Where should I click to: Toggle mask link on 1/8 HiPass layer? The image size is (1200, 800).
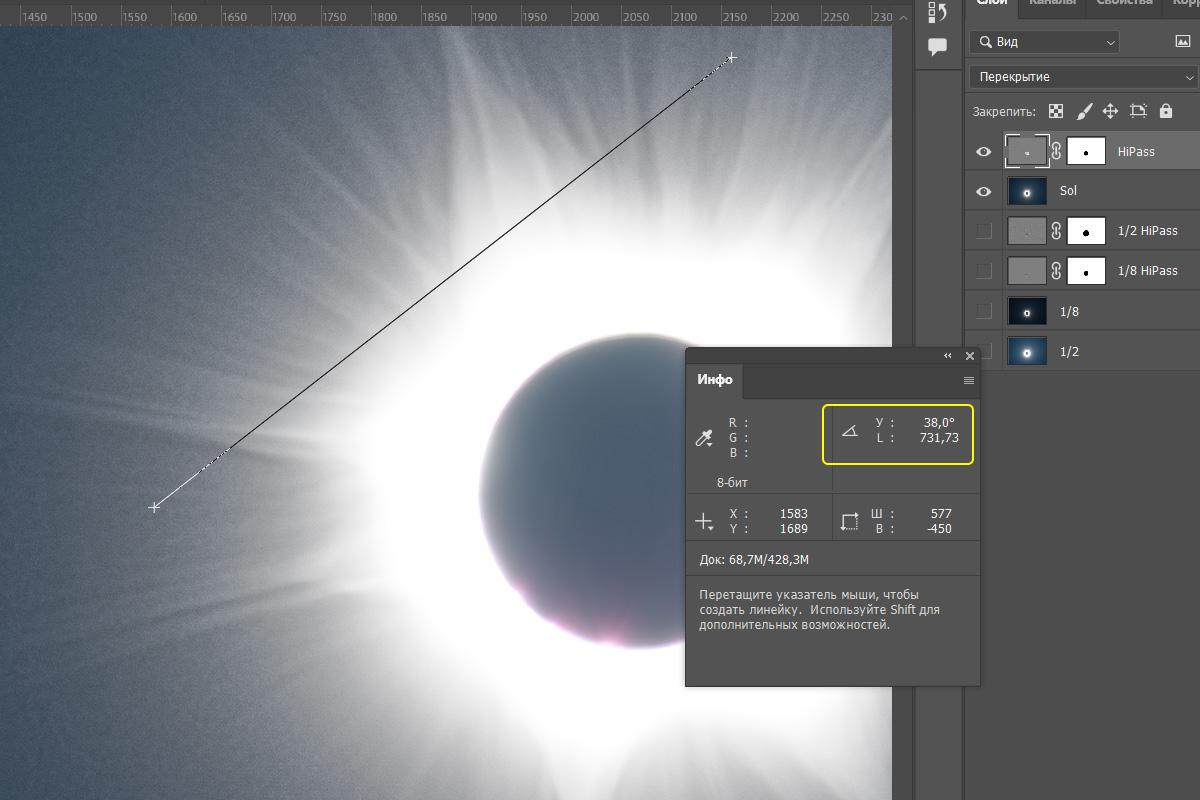point(1056,271)
